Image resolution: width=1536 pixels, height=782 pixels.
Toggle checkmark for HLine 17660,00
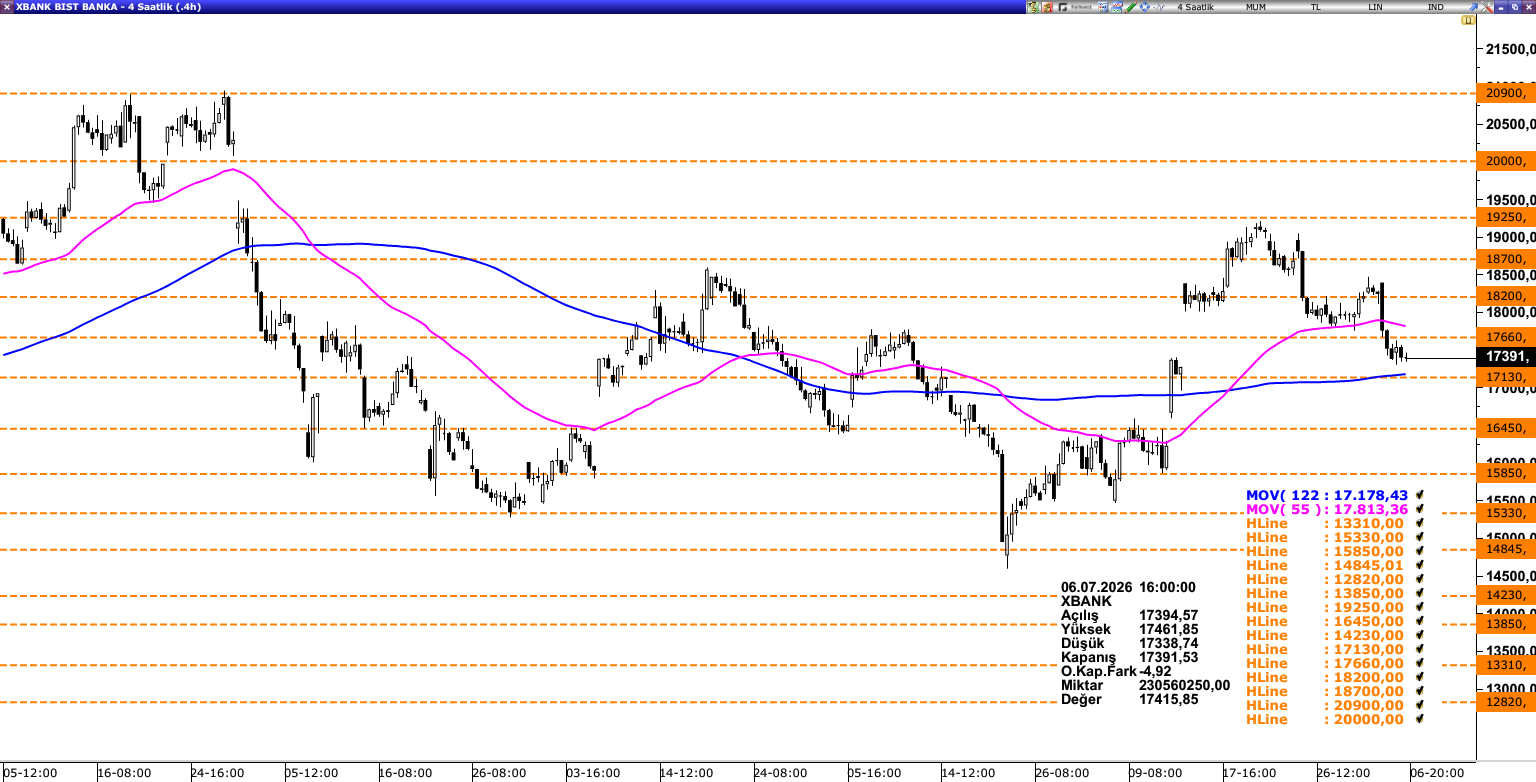(x=1419, y=663)
